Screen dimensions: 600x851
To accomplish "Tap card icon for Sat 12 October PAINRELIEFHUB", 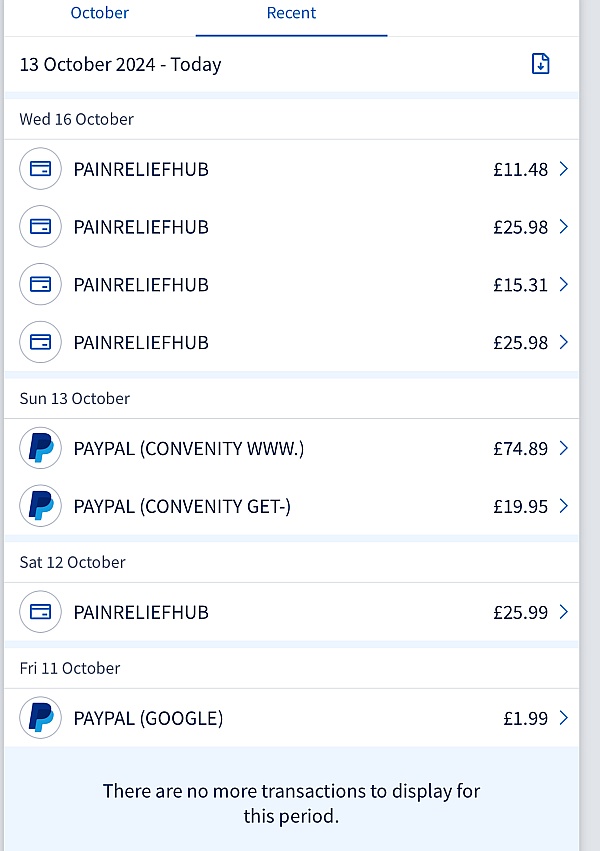I will tap(40, 612).
